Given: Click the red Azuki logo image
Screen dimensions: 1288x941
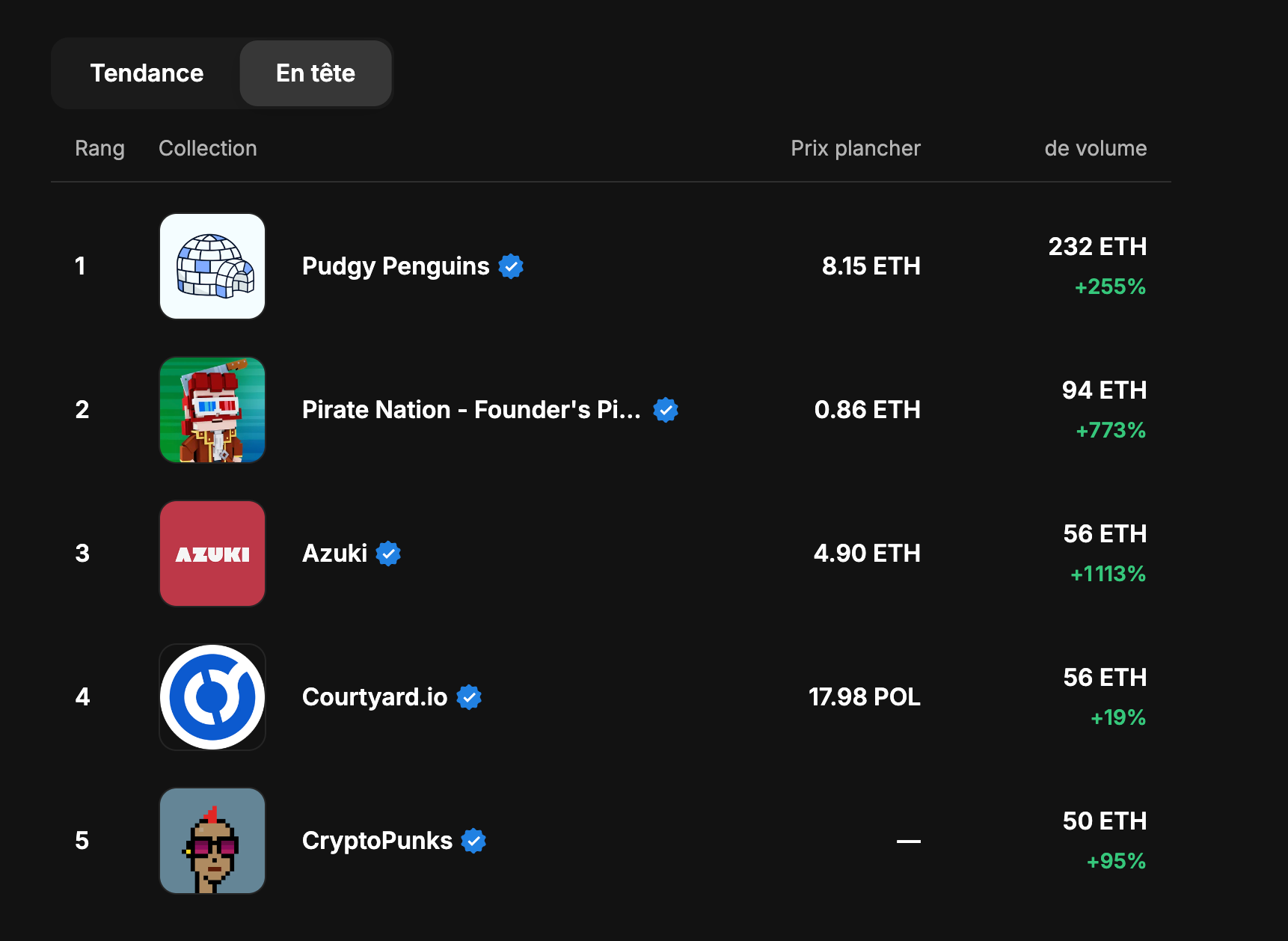Looking at the screenshot, I should (x=212, y=554).
